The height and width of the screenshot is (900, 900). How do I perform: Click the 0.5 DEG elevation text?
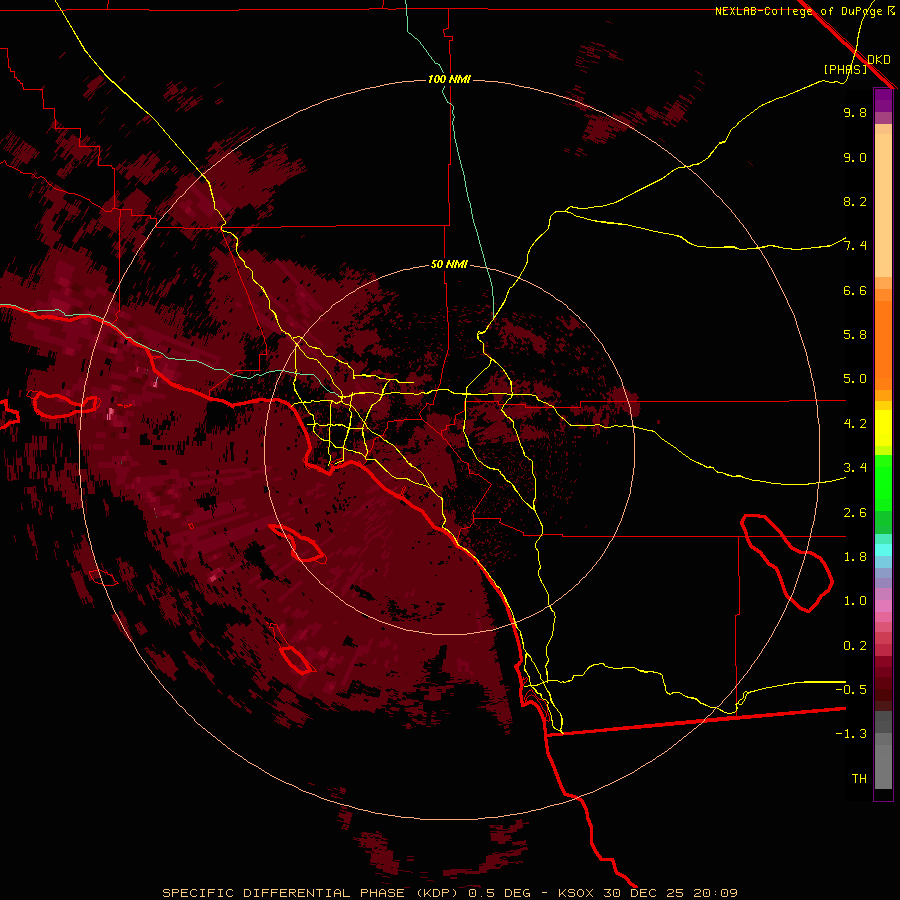499,893
